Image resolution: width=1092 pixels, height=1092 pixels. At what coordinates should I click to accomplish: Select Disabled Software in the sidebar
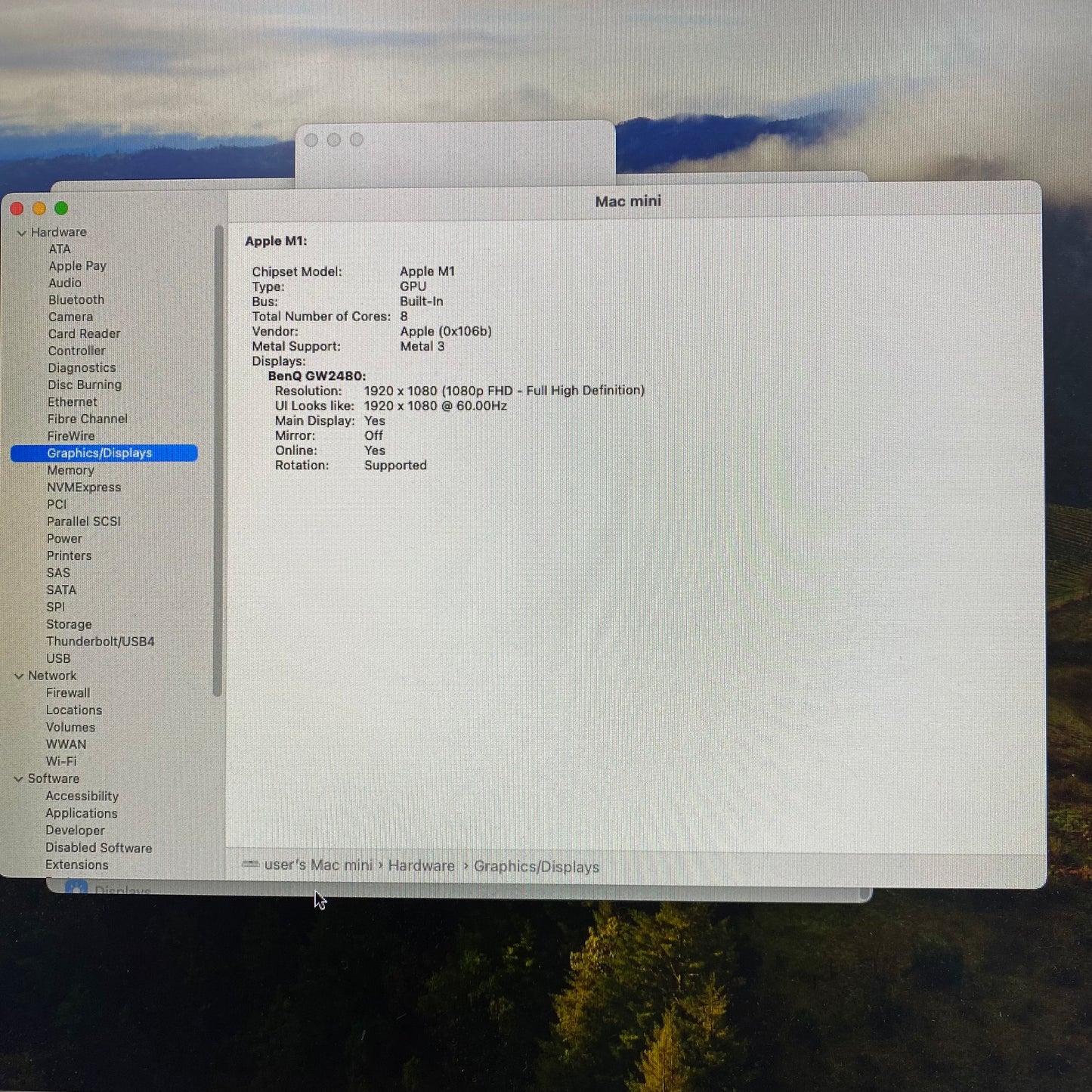tap(98, 849)
